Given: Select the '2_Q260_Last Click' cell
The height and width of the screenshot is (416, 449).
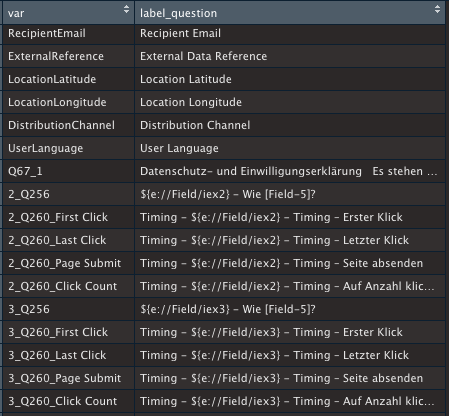Looking at the screenshot, I should tap(69, 240).
